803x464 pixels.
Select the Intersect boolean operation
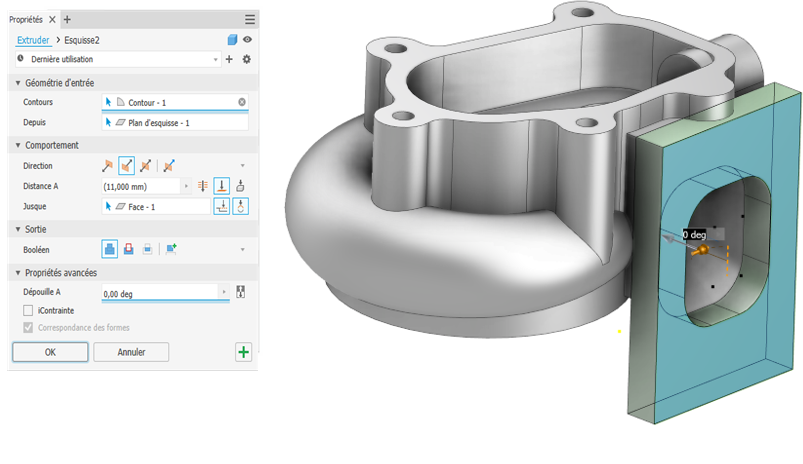(147, 249)
